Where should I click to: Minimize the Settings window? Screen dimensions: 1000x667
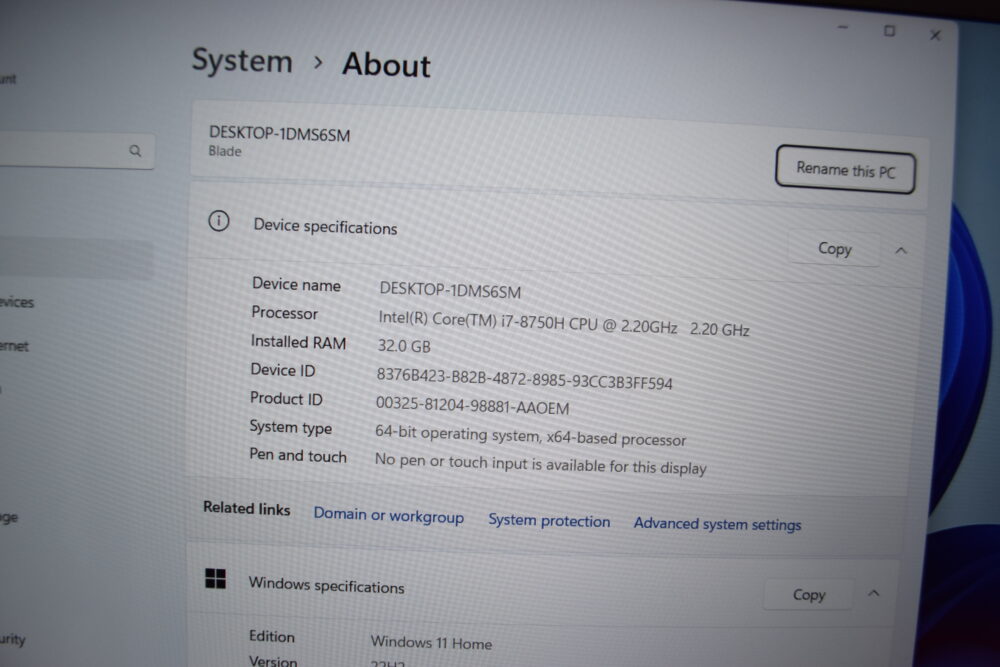pyautogui.click(x=843, y=27)
